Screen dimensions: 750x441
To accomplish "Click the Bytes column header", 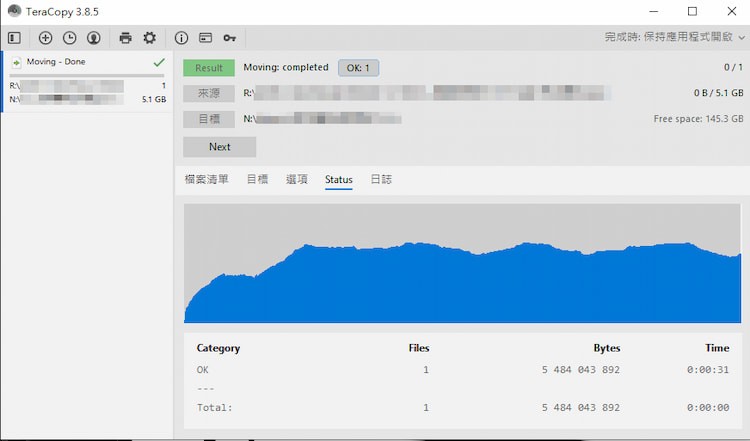I will pyautogui.click(x=607, y=348).
